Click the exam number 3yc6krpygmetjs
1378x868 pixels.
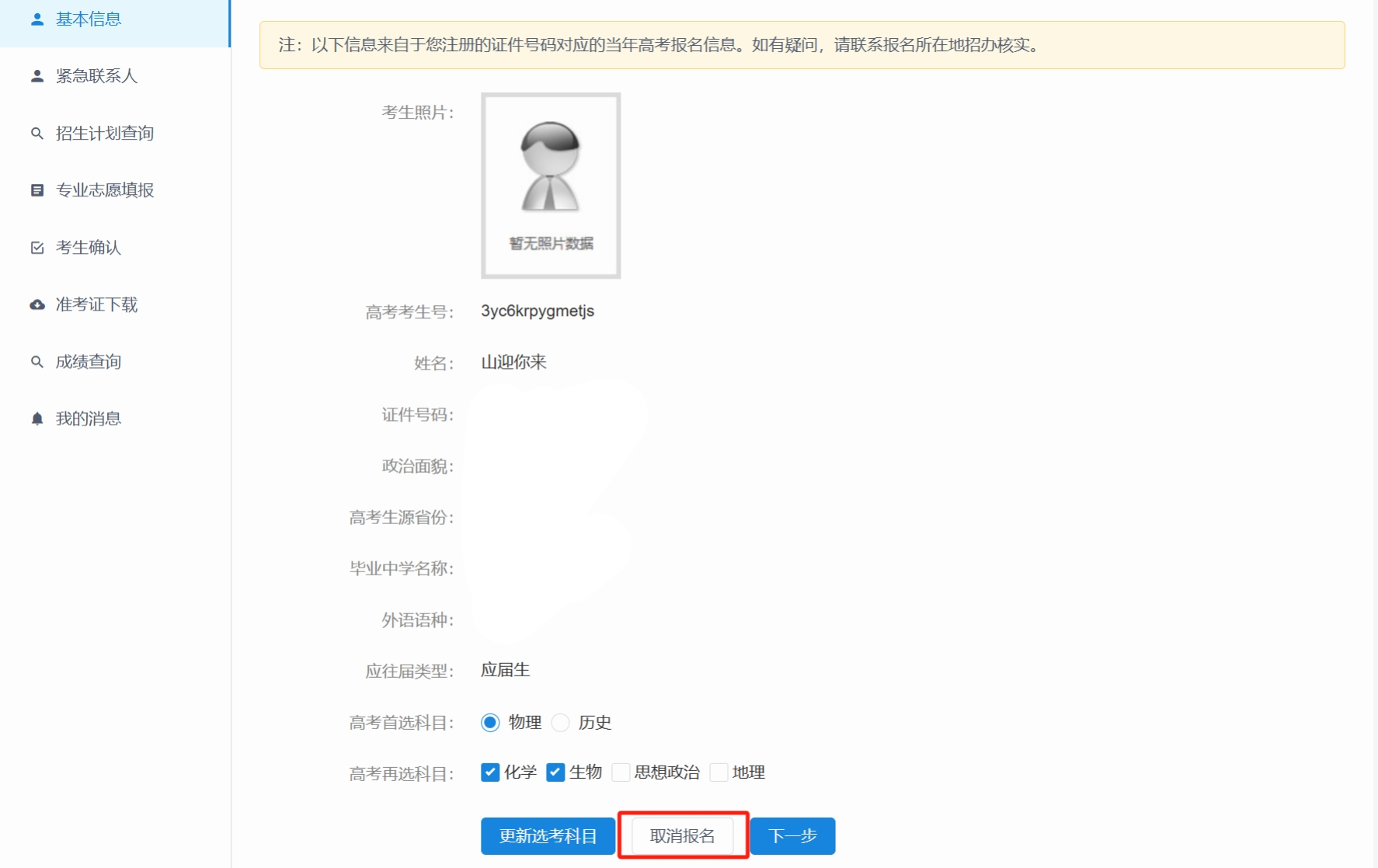click(538, 311)
